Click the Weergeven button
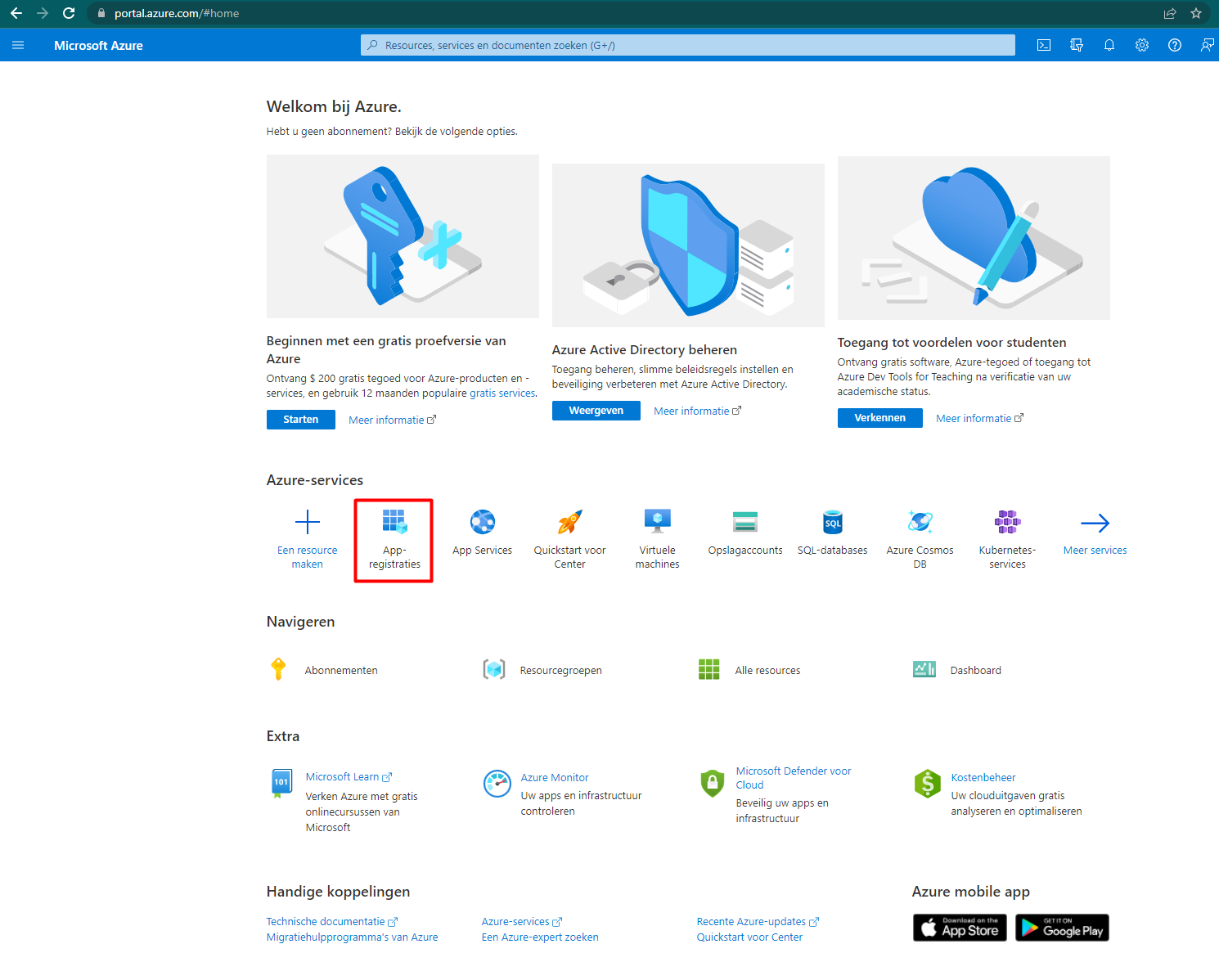This screenshot has width=1219, height=980. [x=596, y=411]
